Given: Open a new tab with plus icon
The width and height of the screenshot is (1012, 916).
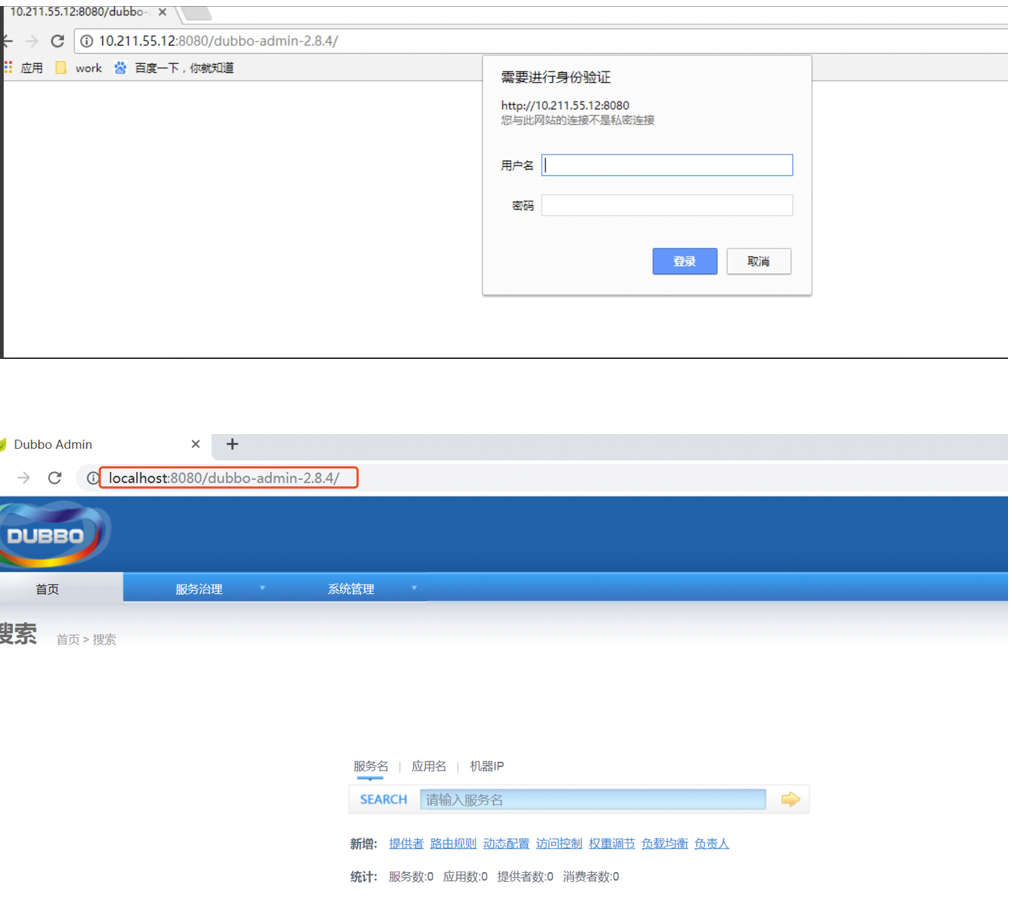Looking at the screenshot, I should coord(232,444).
